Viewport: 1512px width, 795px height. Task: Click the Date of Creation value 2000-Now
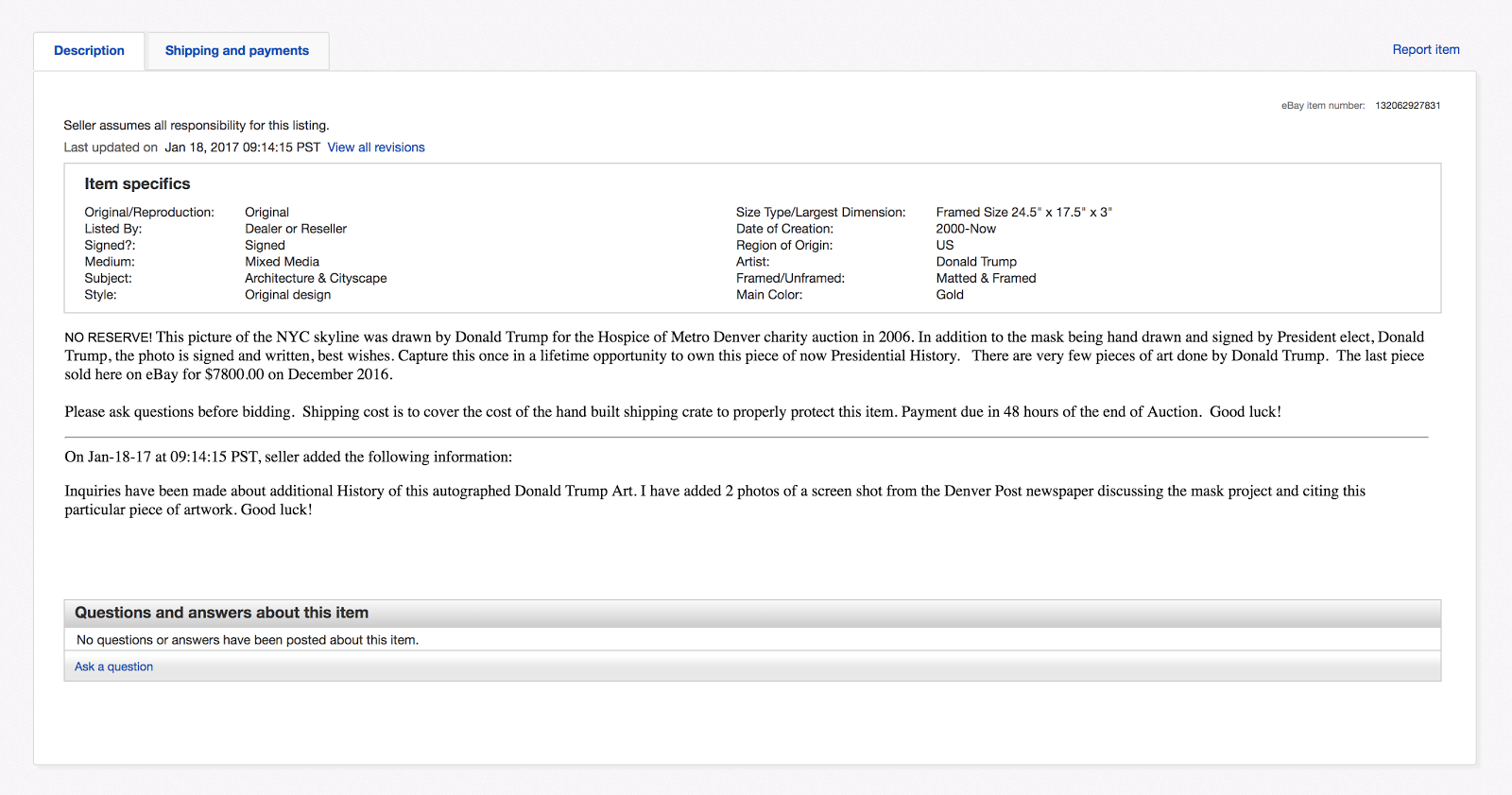966,229
